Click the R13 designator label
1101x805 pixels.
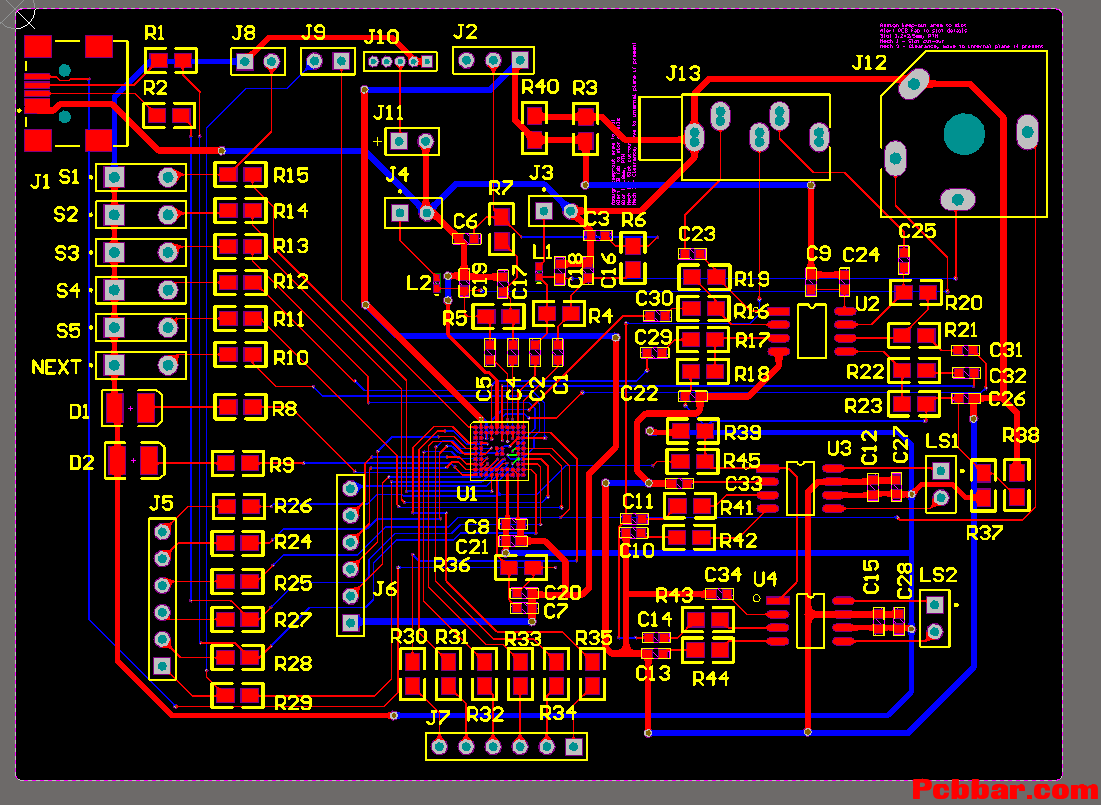tap(291, 246)
